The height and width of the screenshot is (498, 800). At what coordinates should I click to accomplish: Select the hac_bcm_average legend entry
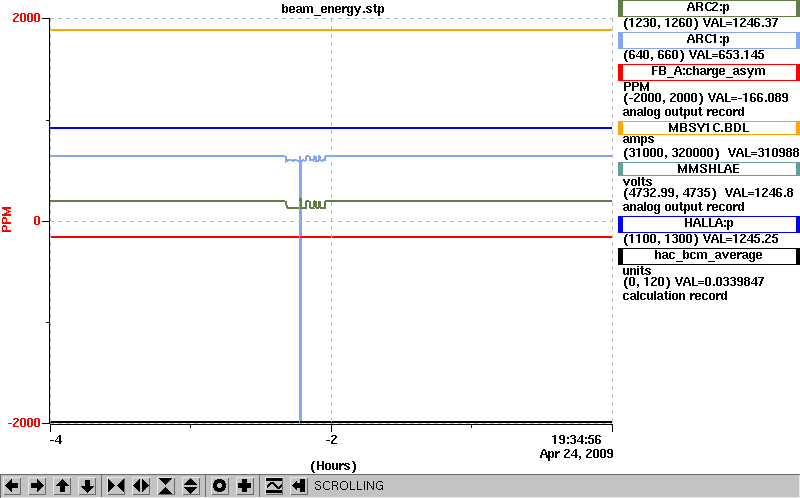[709, 256]
